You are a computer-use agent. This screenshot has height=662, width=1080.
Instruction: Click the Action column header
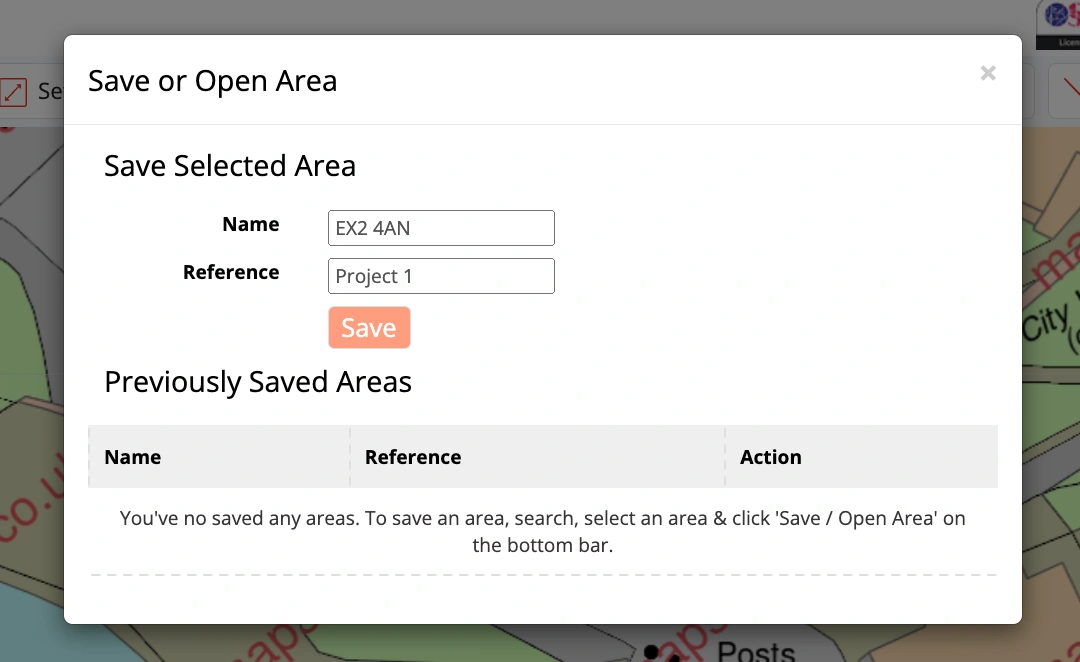(x=771, y=457)
